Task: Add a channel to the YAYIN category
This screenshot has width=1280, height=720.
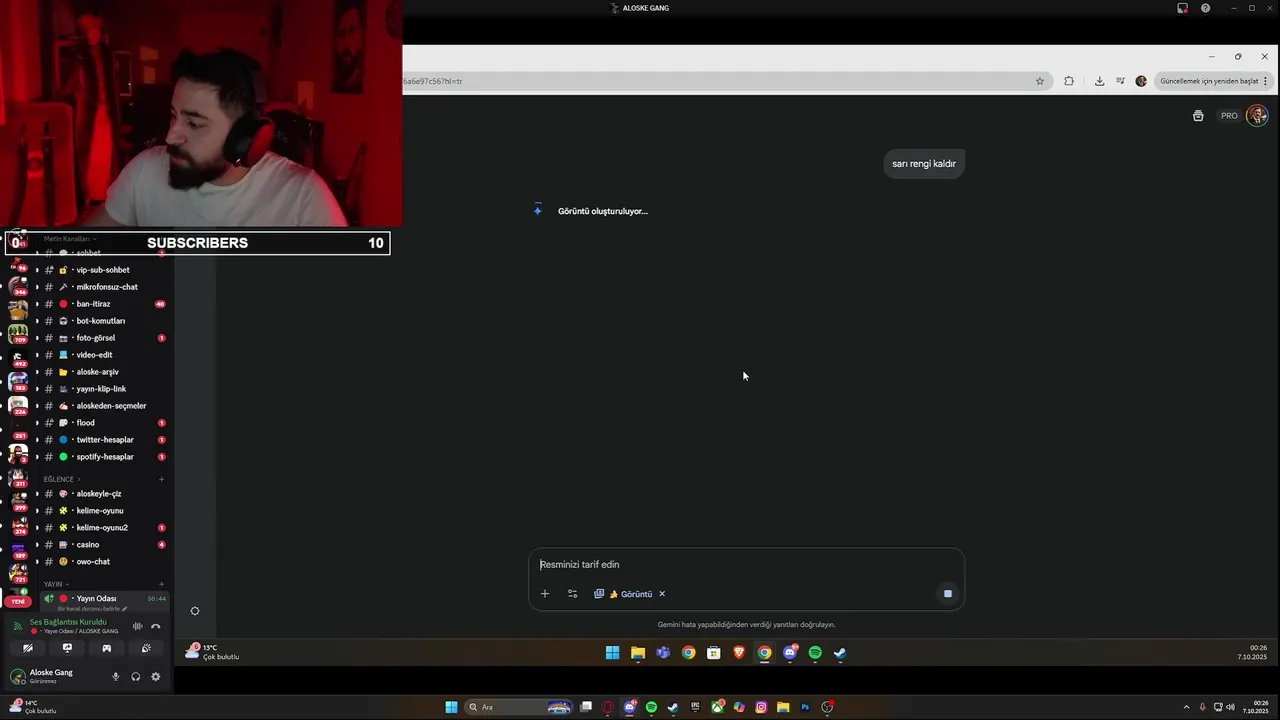Action: 162,584
